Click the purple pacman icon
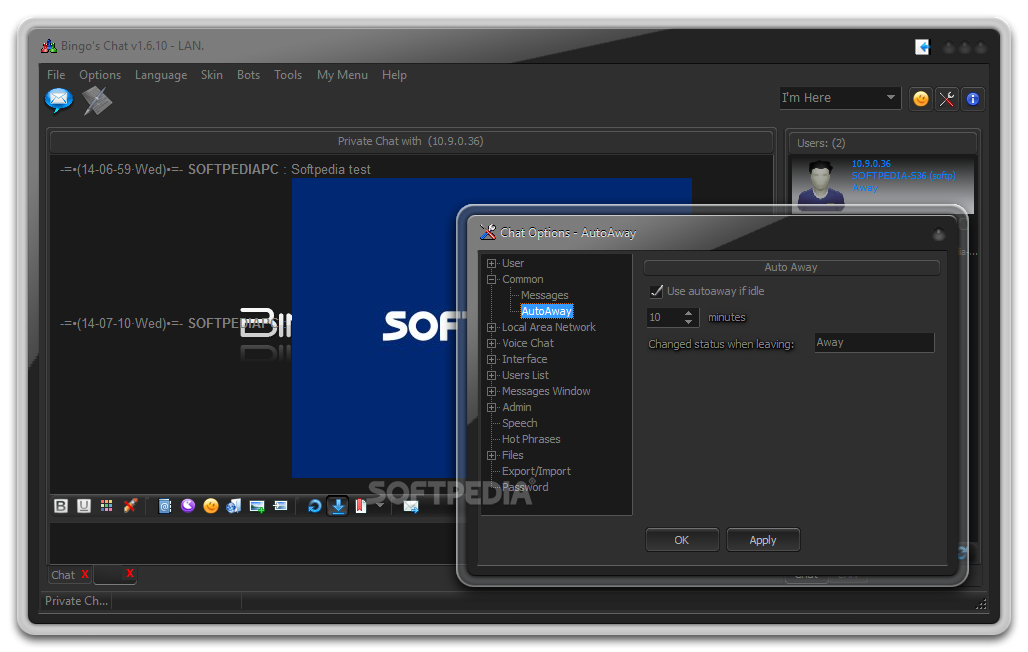1028x652 pixels. point(188,506)
